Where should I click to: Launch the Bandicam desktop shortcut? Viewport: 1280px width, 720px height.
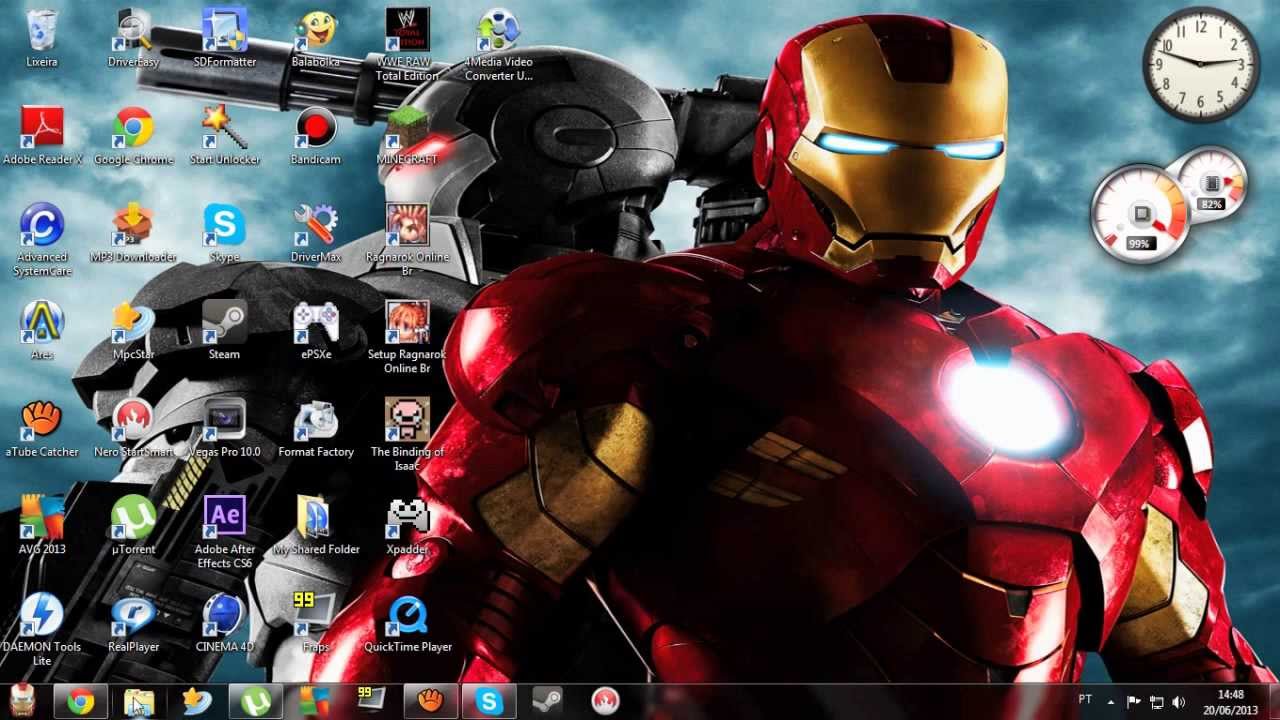coord(316,137)
